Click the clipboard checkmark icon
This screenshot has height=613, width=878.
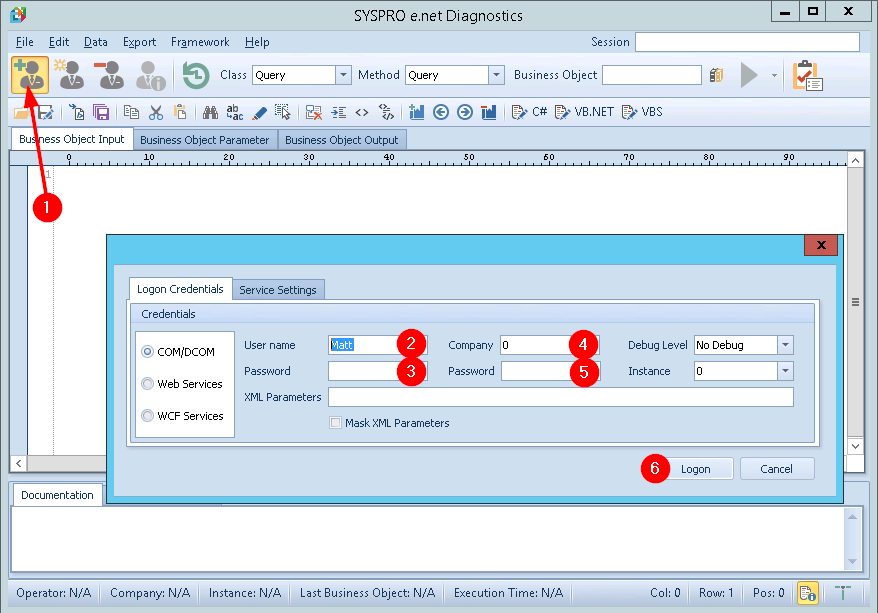click(x=807, y=75)
